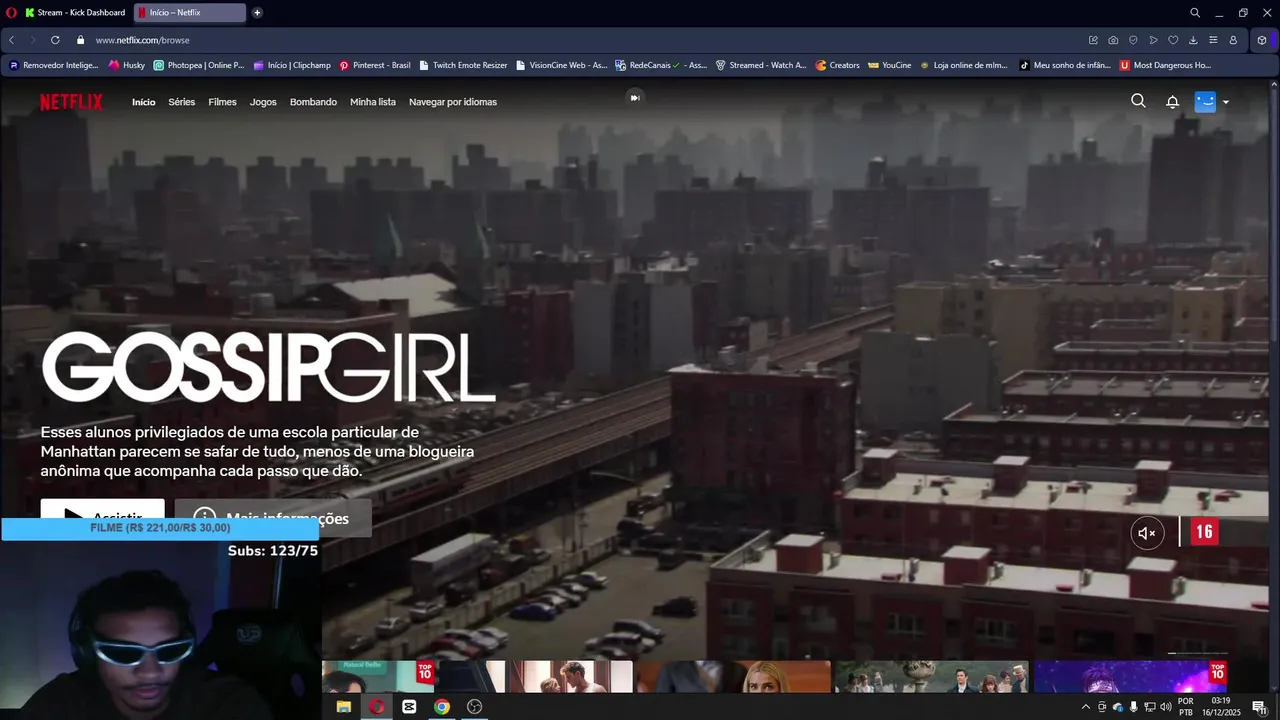Open Google Chrome from taskbar

point(442,706)
